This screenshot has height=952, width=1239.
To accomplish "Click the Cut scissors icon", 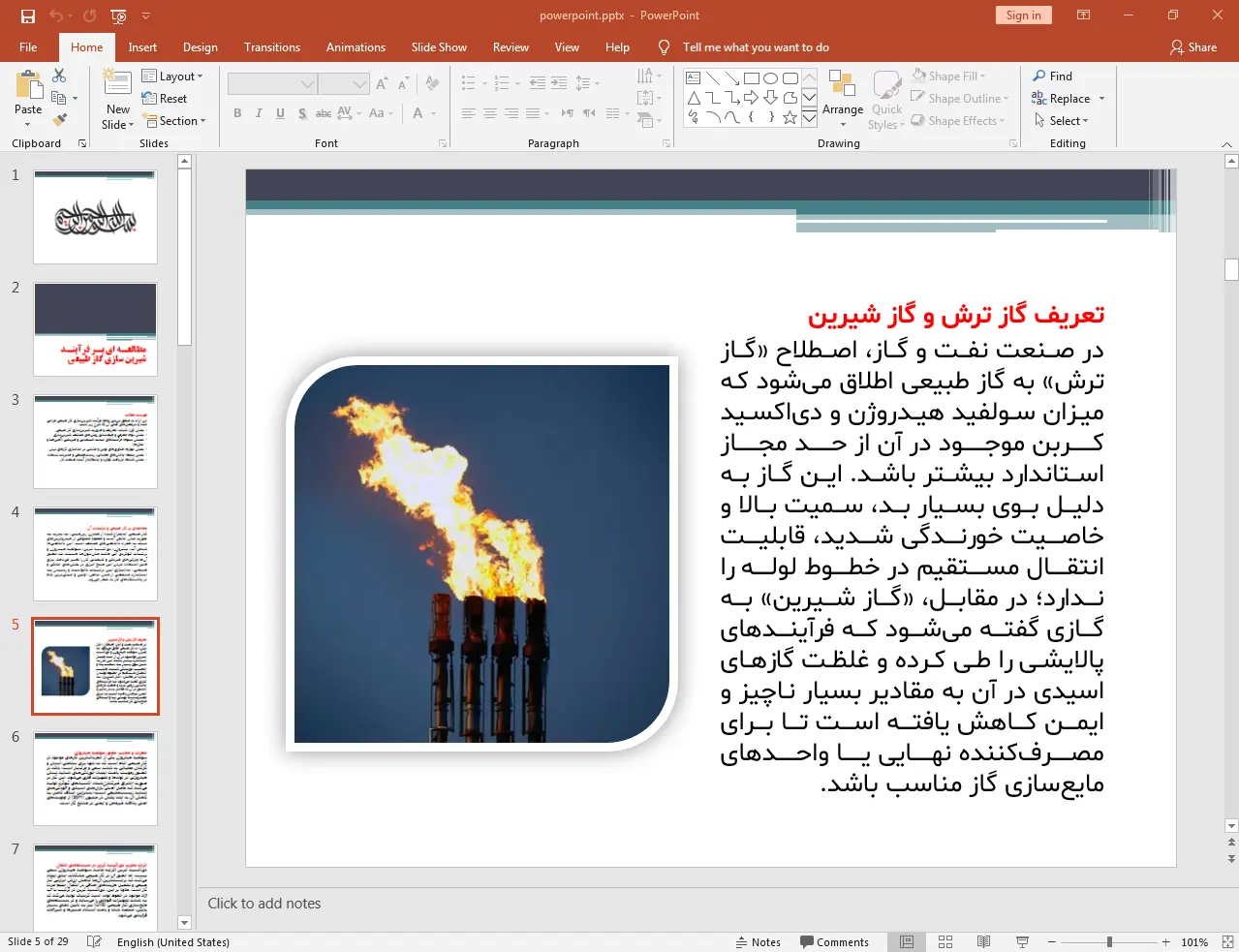I will (59, 76).
